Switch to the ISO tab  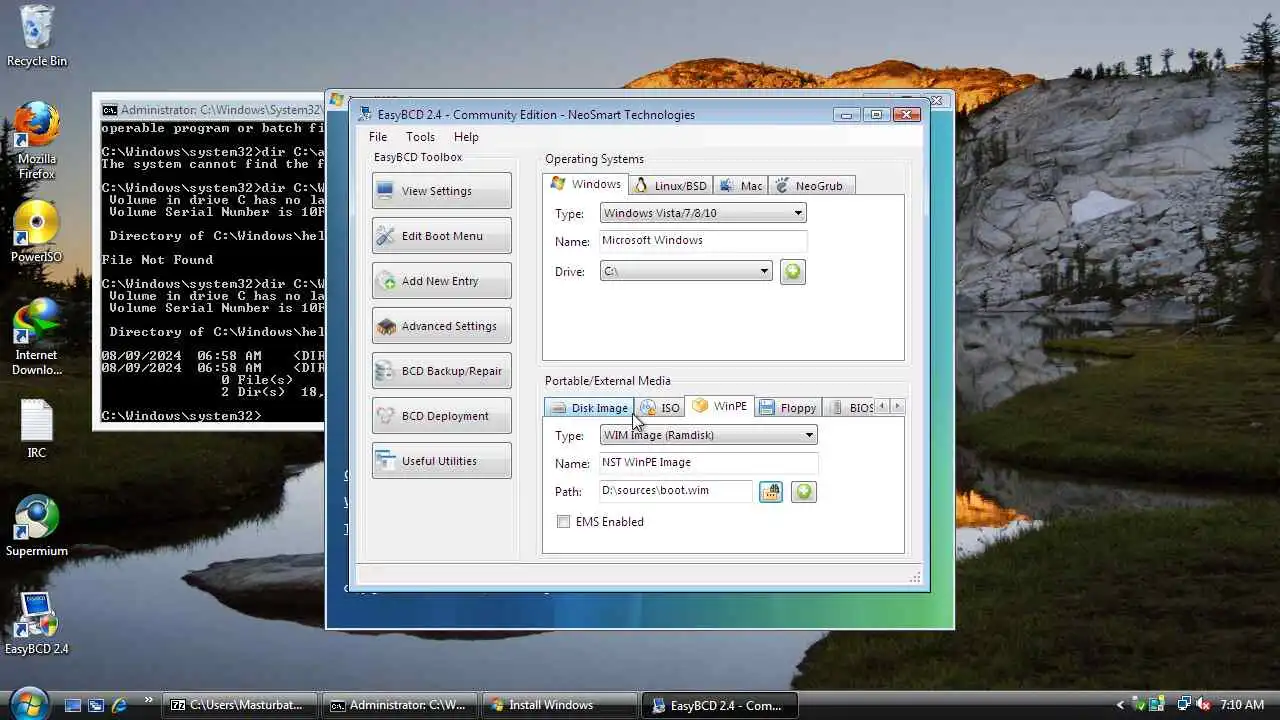coord(660,408)
